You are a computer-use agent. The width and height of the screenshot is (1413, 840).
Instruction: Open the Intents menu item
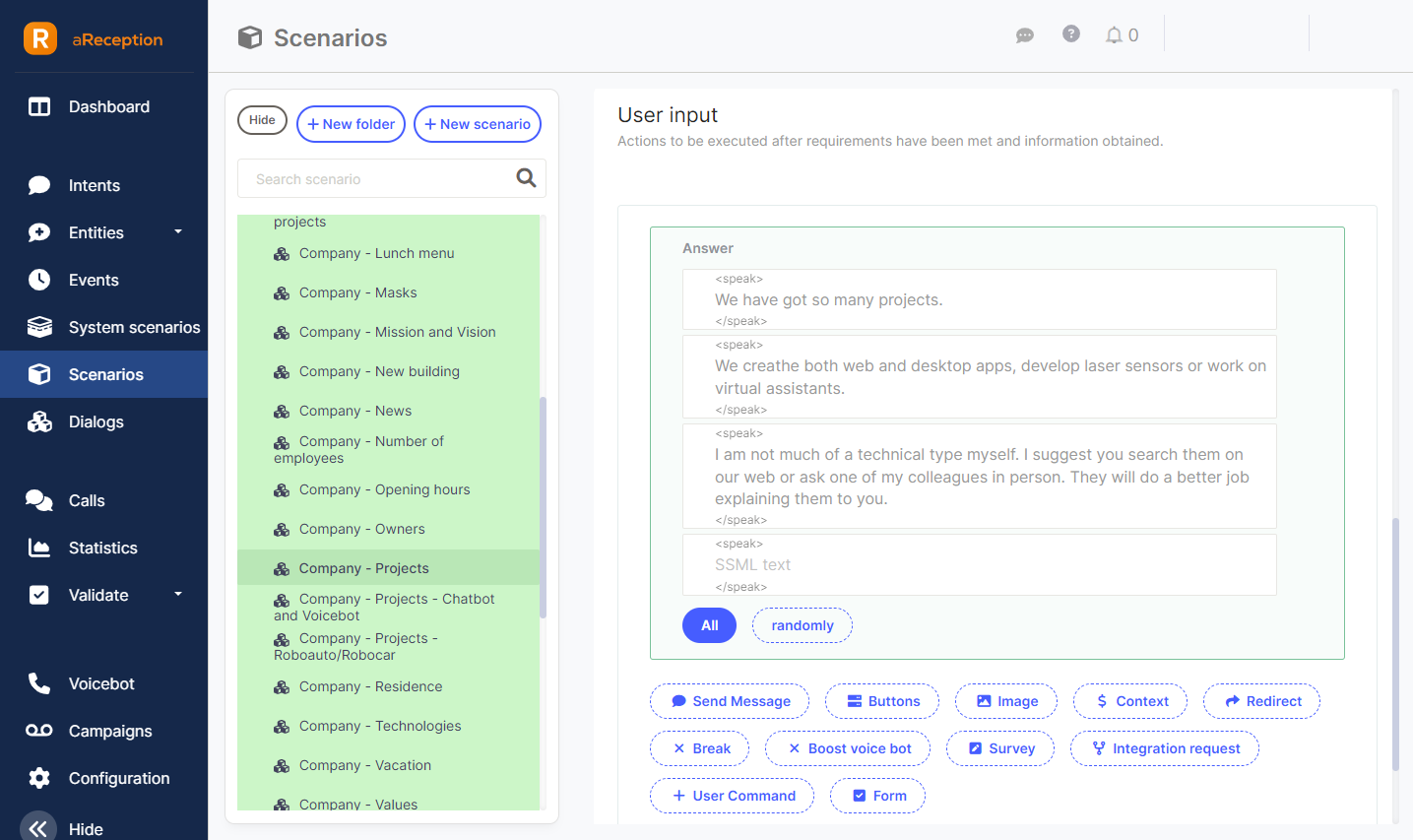pyautogui.click(x=104, y=185)
